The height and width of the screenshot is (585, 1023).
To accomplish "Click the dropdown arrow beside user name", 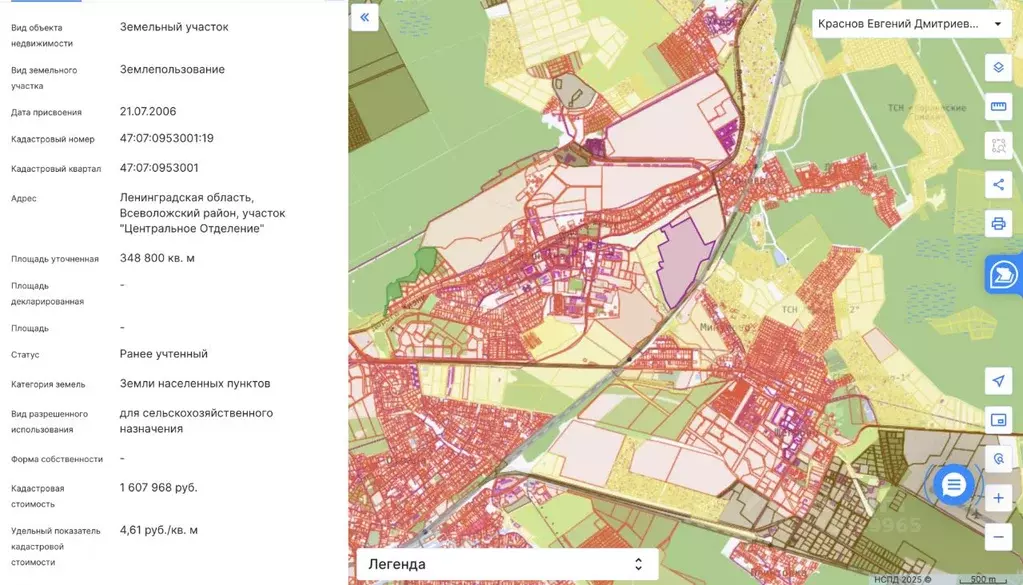I will pyautogui.click(x=998, y=24).
